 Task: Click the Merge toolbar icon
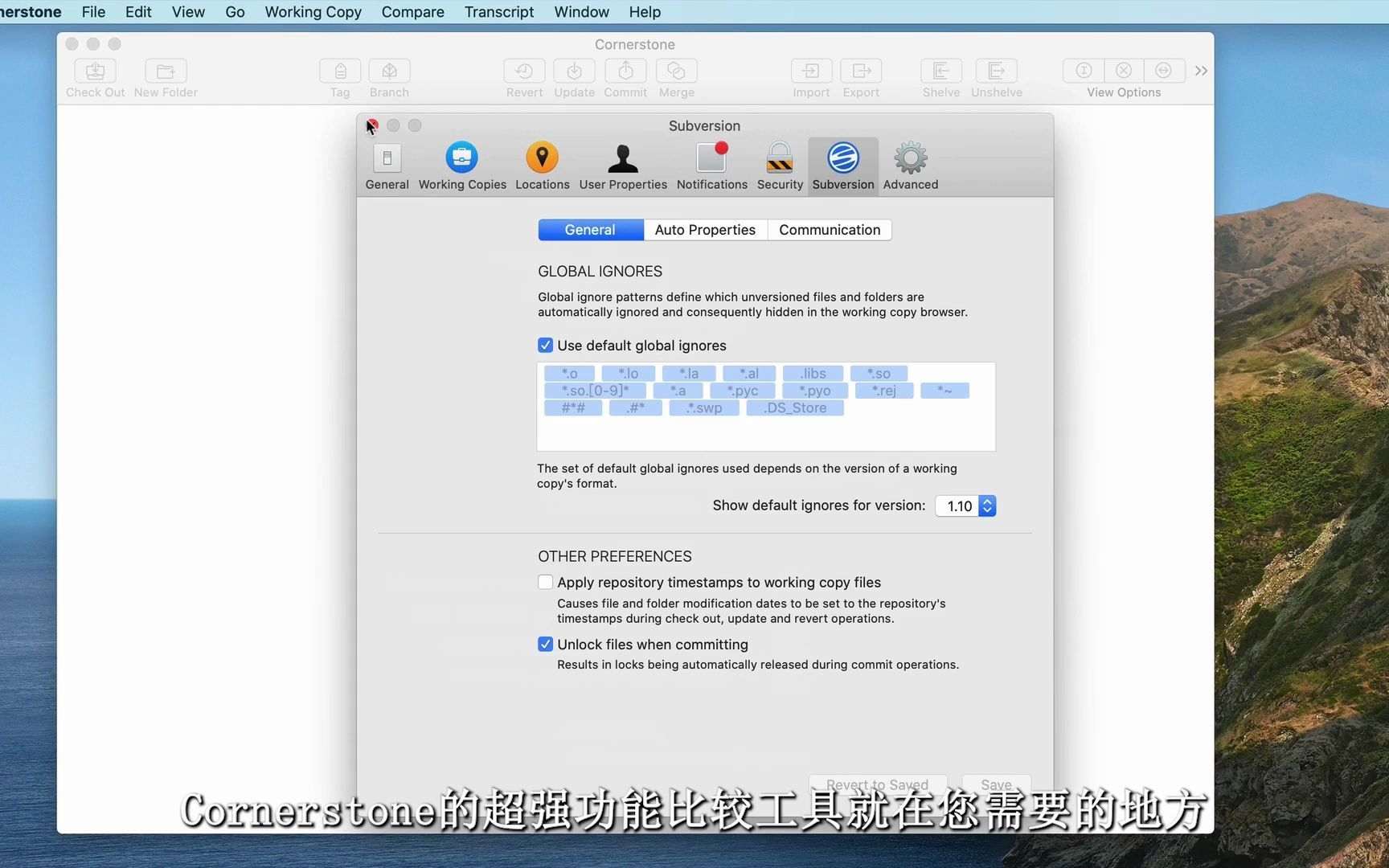point(676,71)
